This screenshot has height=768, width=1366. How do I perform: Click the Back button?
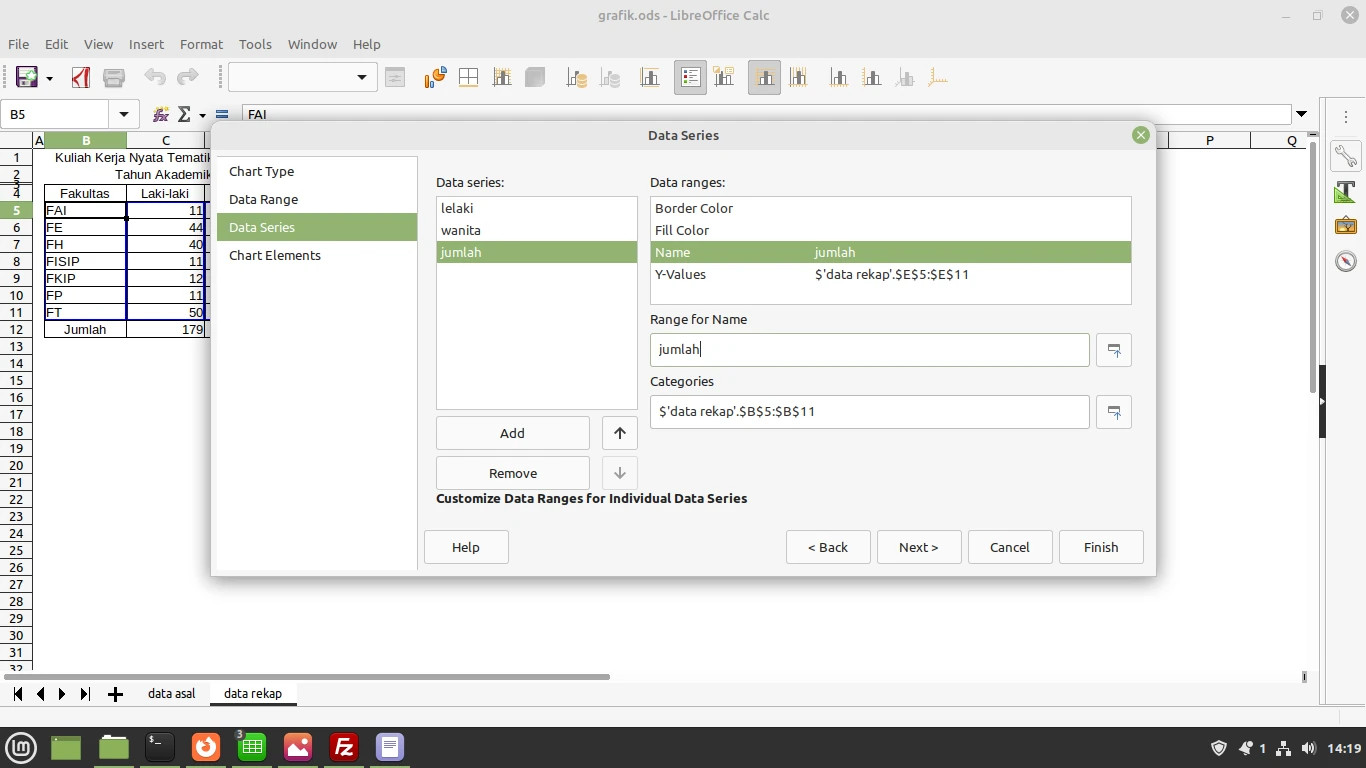(828, 547)
